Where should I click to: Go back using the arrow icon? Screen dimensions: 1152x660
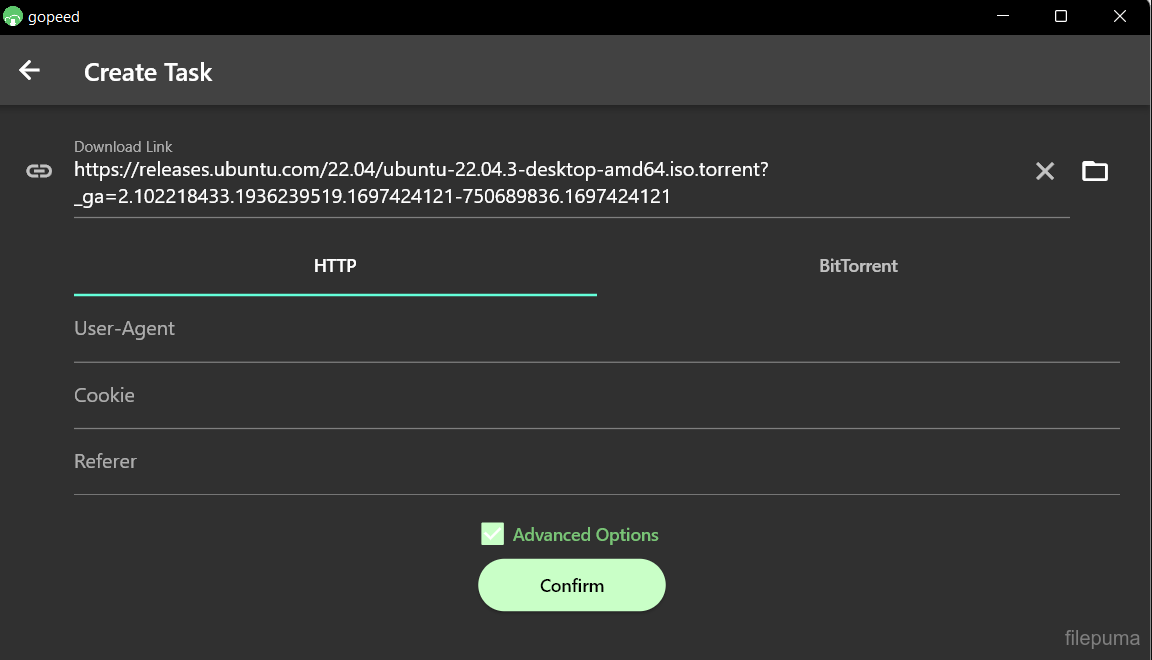pos(30,70)
